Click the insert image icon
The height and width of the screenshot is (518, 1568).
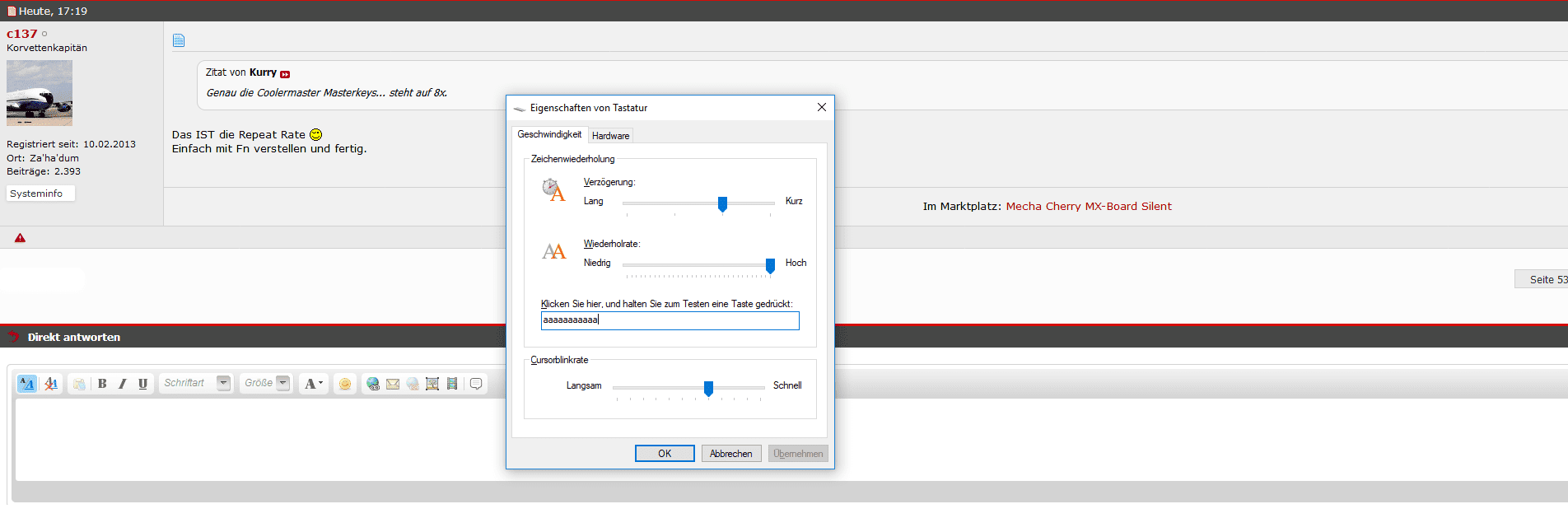pyautogui.click(x=432, y=384)
